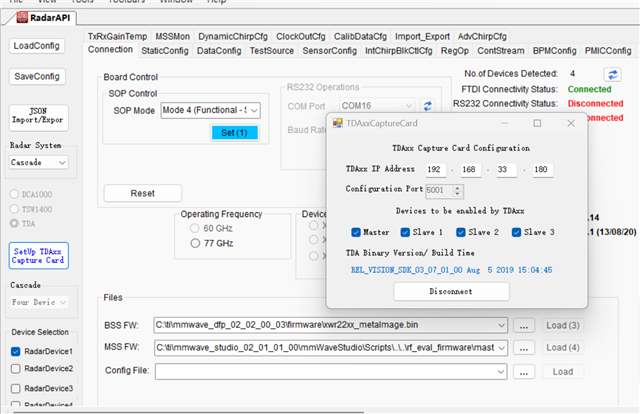The width and height of the screenshot is (640, 414).
Task: Select the 60 GHz operating frequency
Action: pos(195,228)
